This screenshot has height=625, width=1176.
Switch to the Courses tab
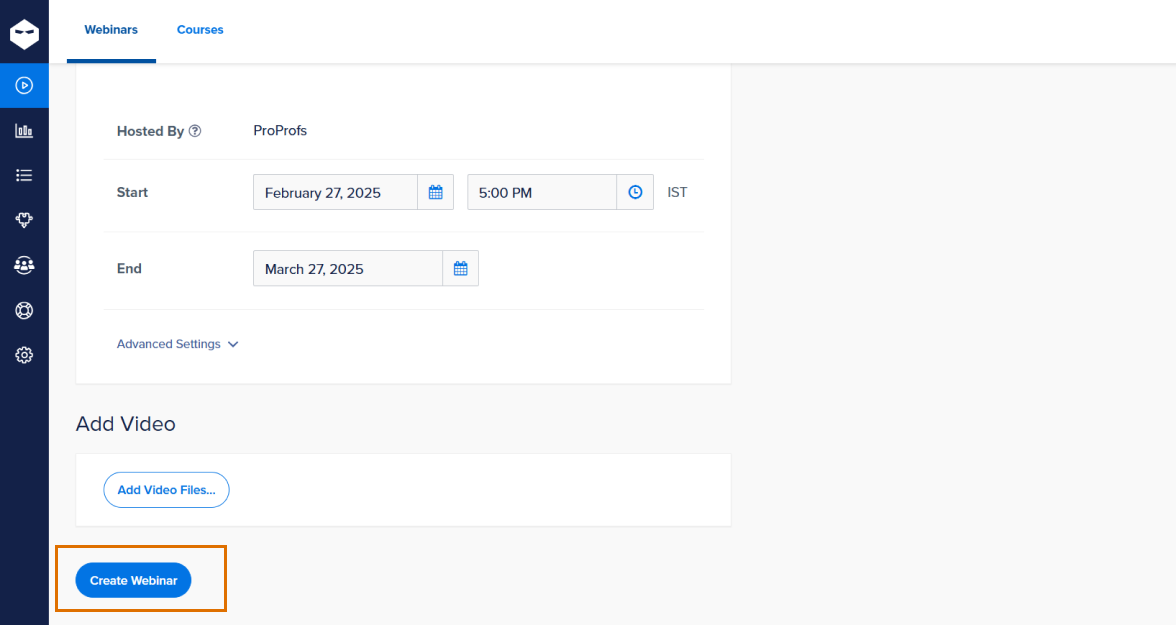click(x=200, y=30)
